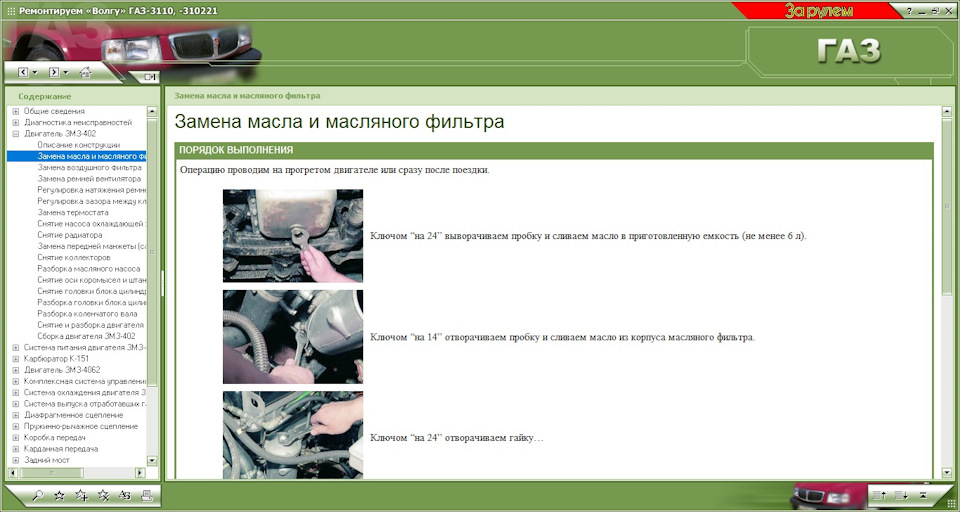Jump to previous section with up-arrow icon
Image resolution: width=960 pixels, height=512 pixels.
[880, 495]
